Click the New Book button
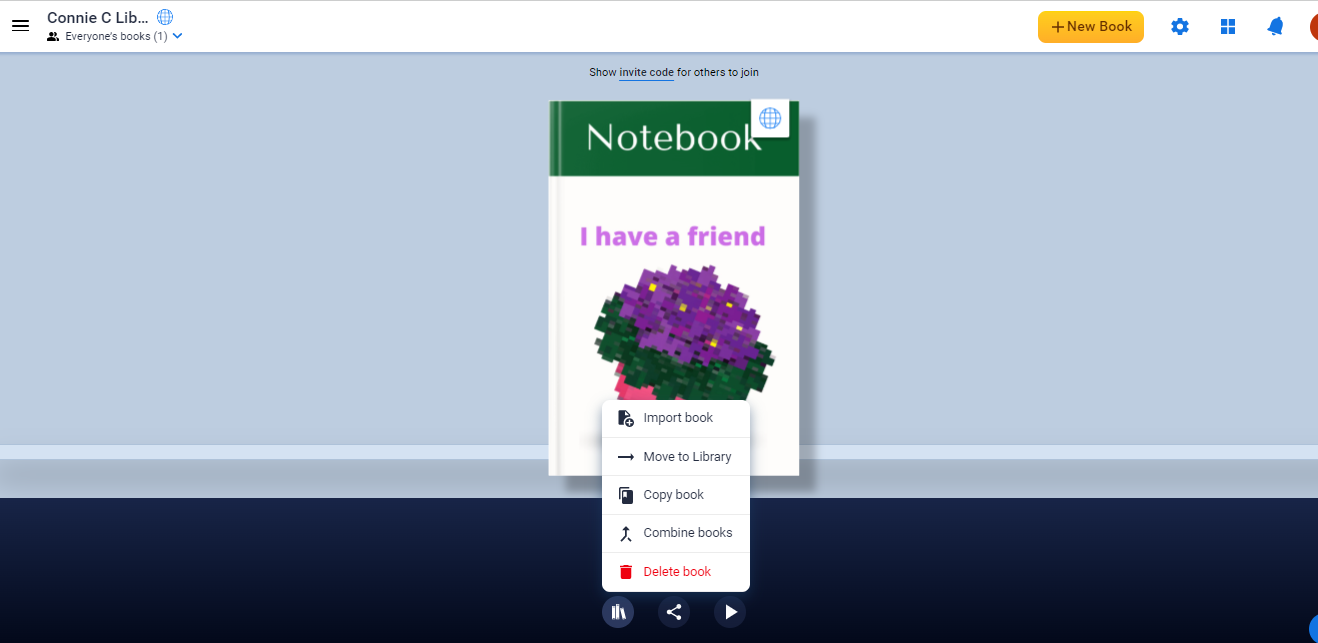This screenshot has width=1318, height=643. click(x=1090, y=27)
